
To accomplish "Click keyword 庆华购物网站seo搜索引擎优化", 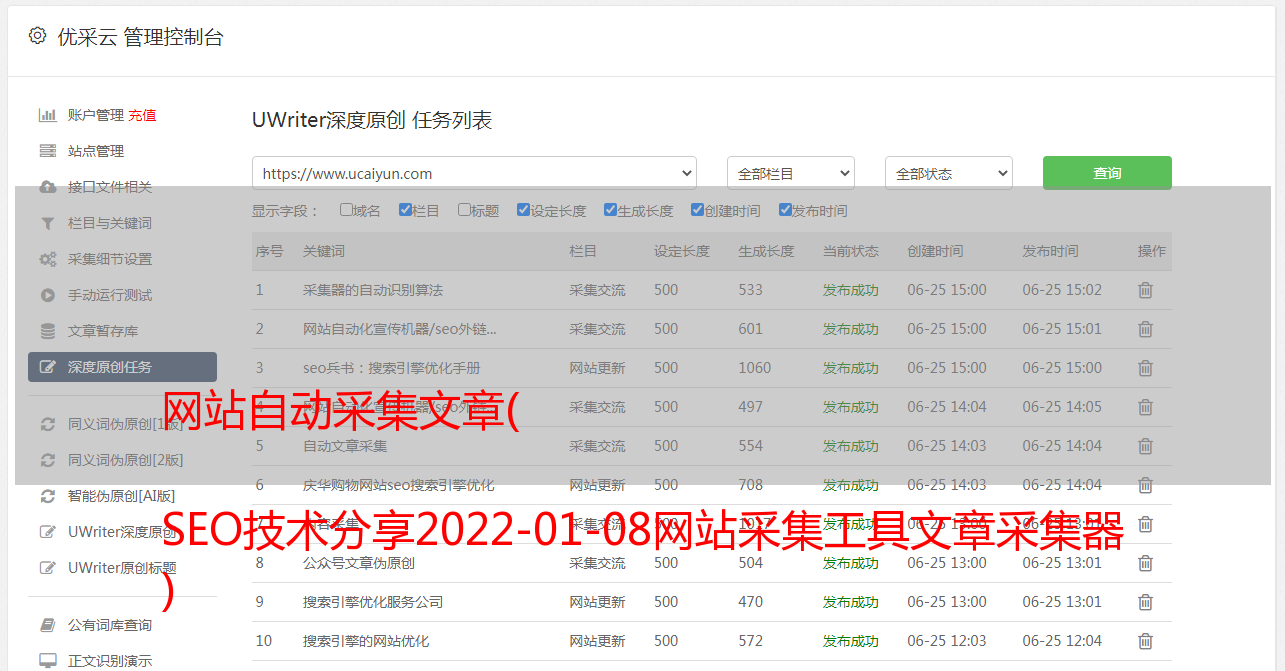I will [399, 485].
